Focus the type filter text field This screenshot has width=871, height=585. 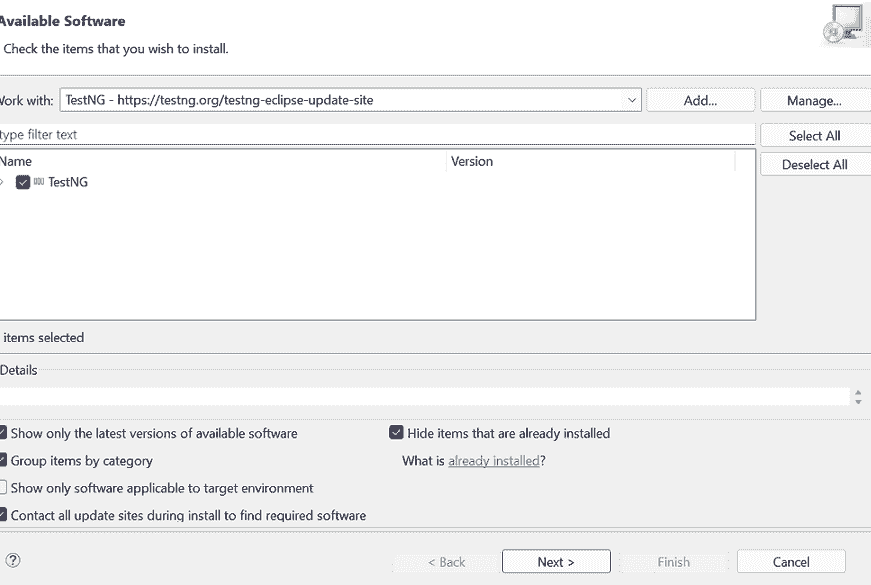pyautogui.click(x=377, y=134)
